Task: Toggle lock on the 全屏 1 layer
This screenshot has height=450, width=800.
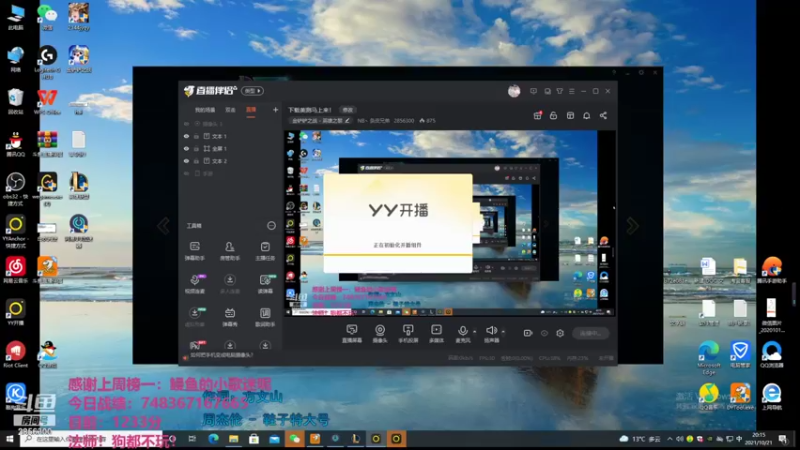Action: click(196, 148)
